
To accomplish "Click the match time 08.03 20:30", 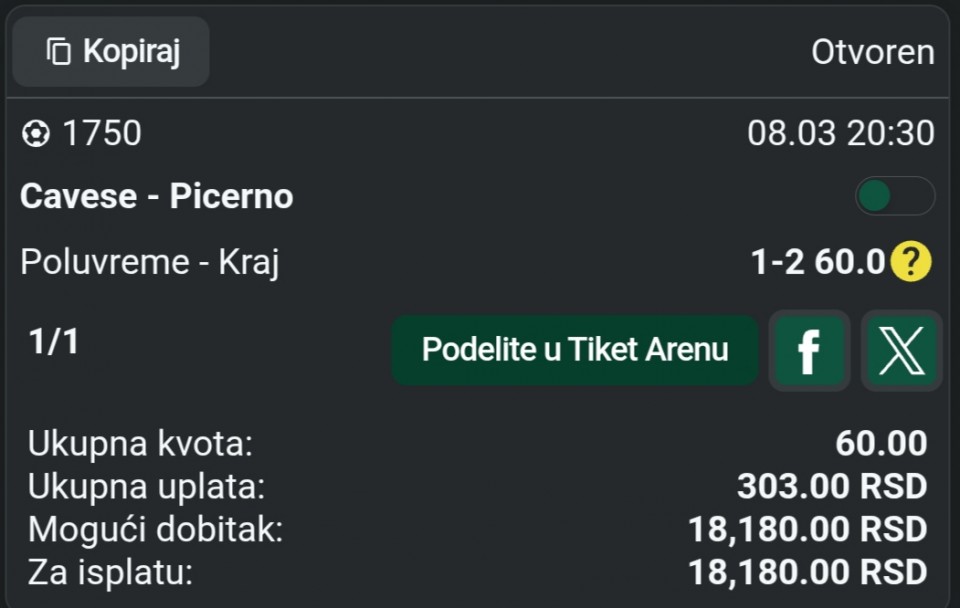I will (841, 133).
